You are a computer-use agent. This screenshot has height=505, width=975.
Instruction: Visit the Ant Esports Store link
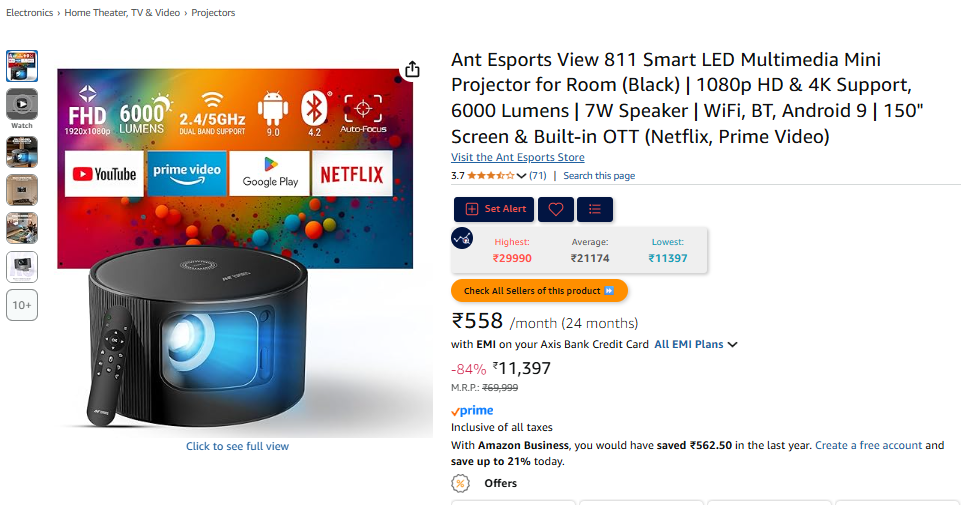click(517, 158)
